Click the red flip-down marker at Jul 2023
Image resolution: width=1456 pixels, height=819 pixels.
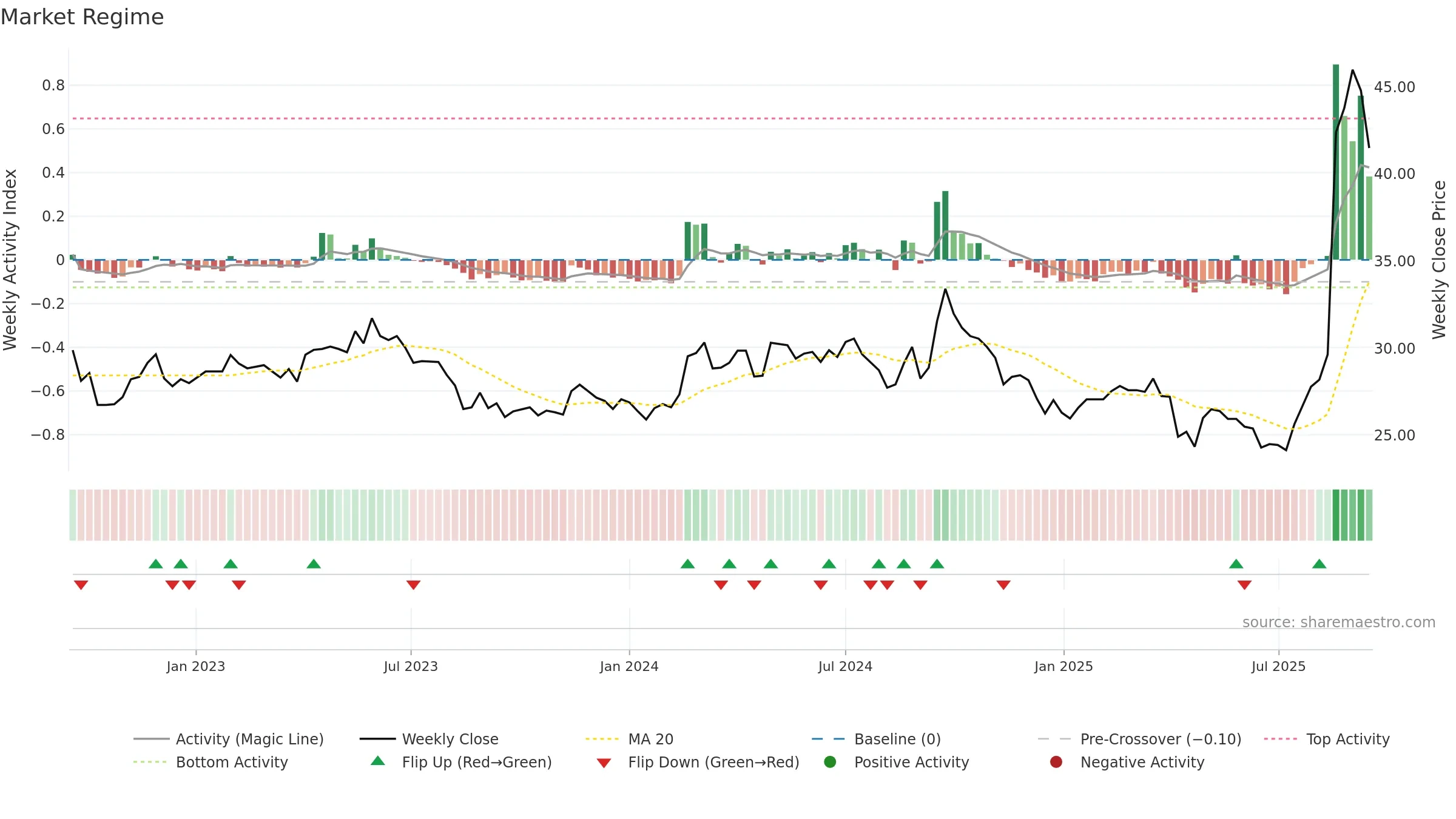[x=413, y=585]
